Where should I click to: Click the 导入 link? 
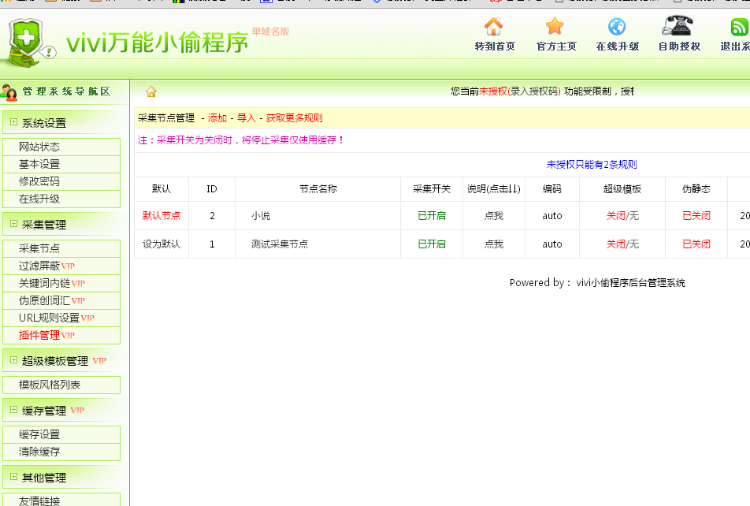tap(246, 118)
